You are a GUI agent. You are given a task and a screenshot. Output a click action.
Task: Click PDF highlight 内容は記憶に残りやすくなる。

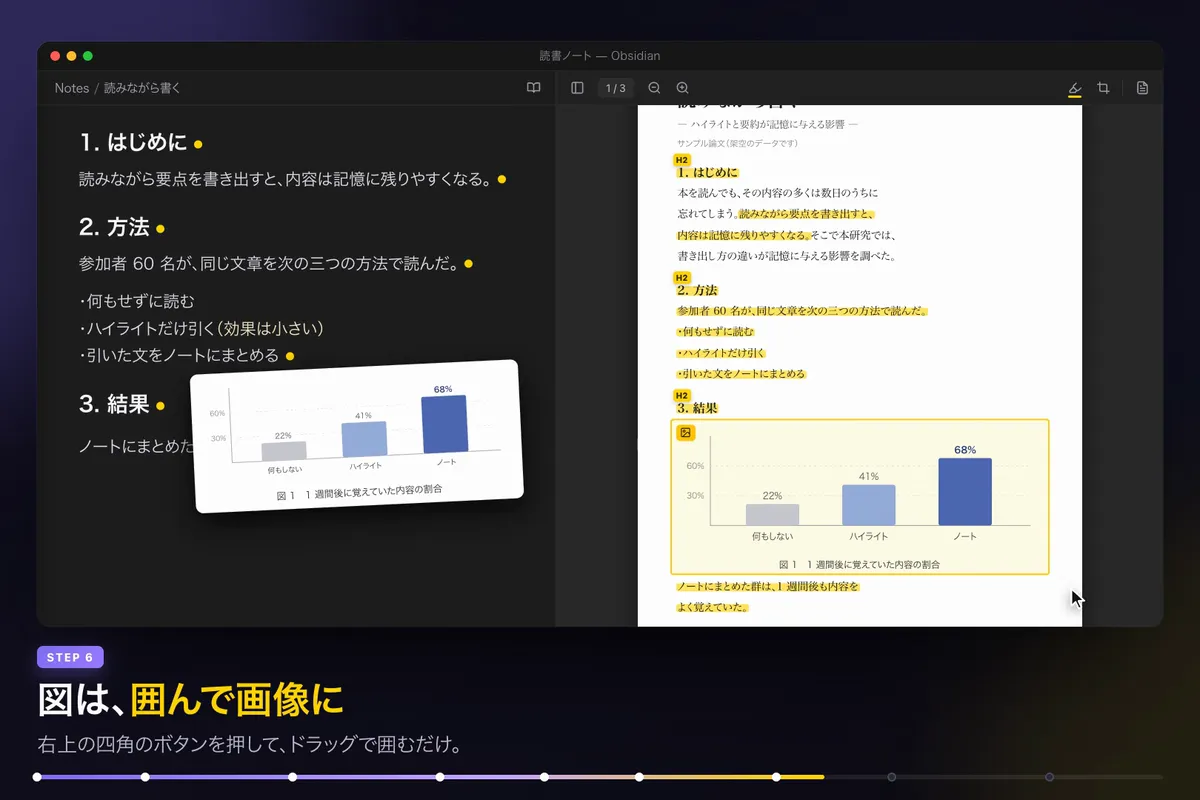point(744,236)
